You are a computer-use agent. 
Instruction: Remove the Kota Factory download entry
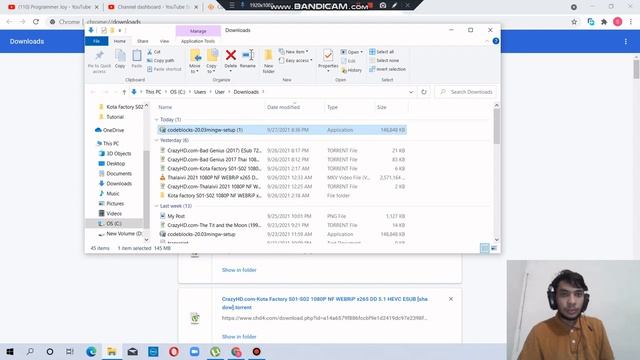click(x=451, y=299)
